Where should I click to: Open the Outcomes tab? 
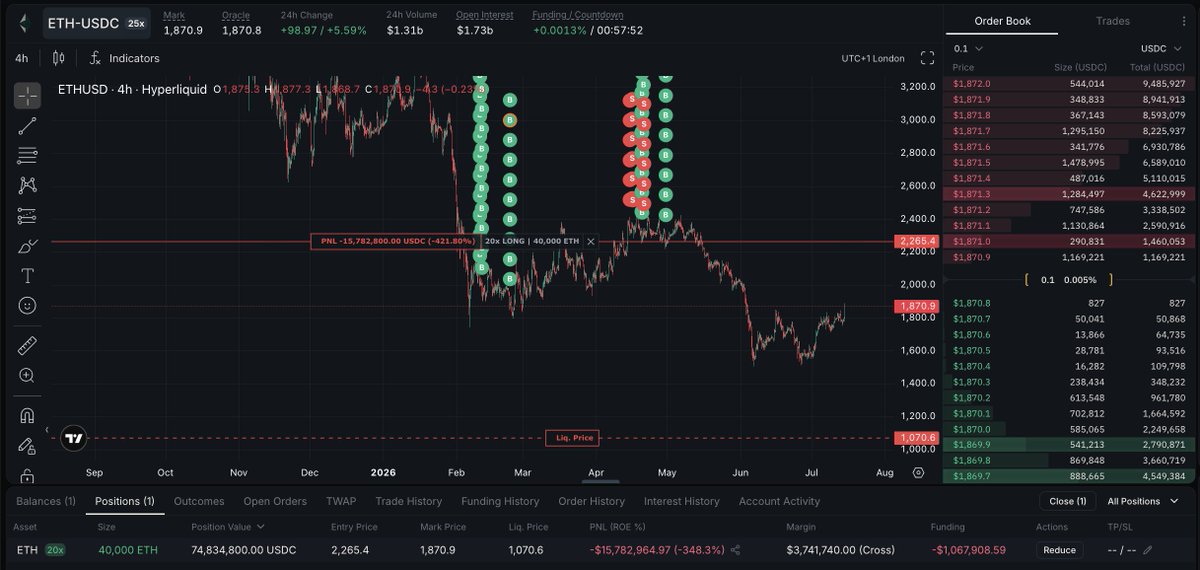(199, 501)
